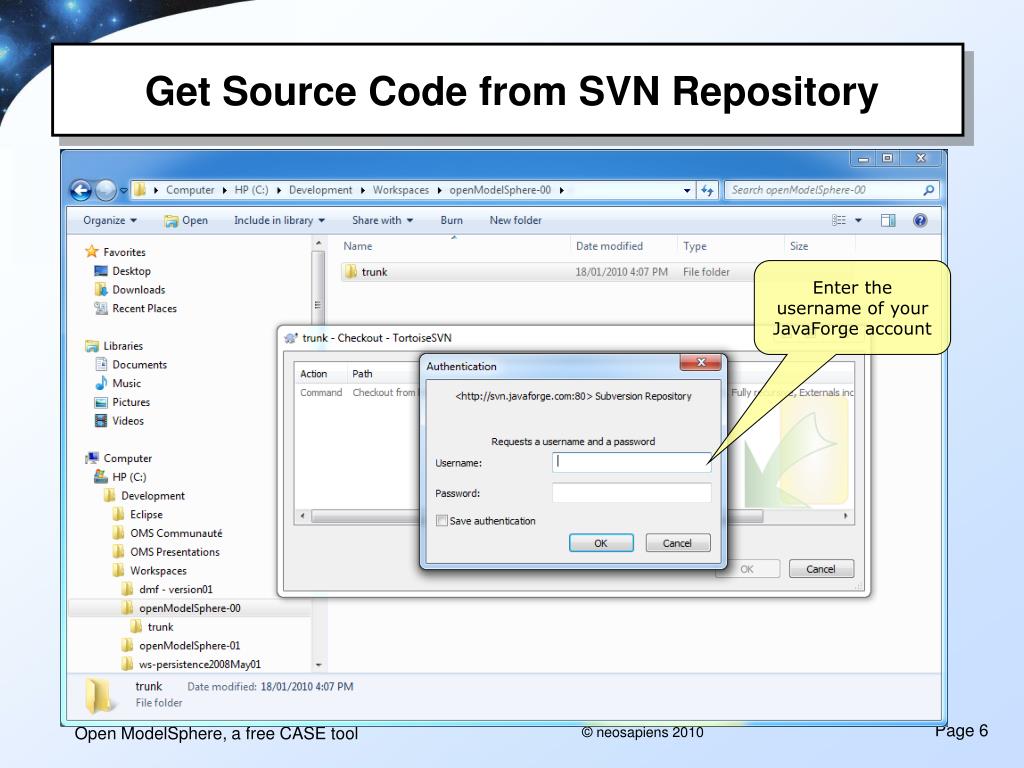The image size is (1024, 768).
Task: Open the trunk folder in file list
Action: pos(374,272)
